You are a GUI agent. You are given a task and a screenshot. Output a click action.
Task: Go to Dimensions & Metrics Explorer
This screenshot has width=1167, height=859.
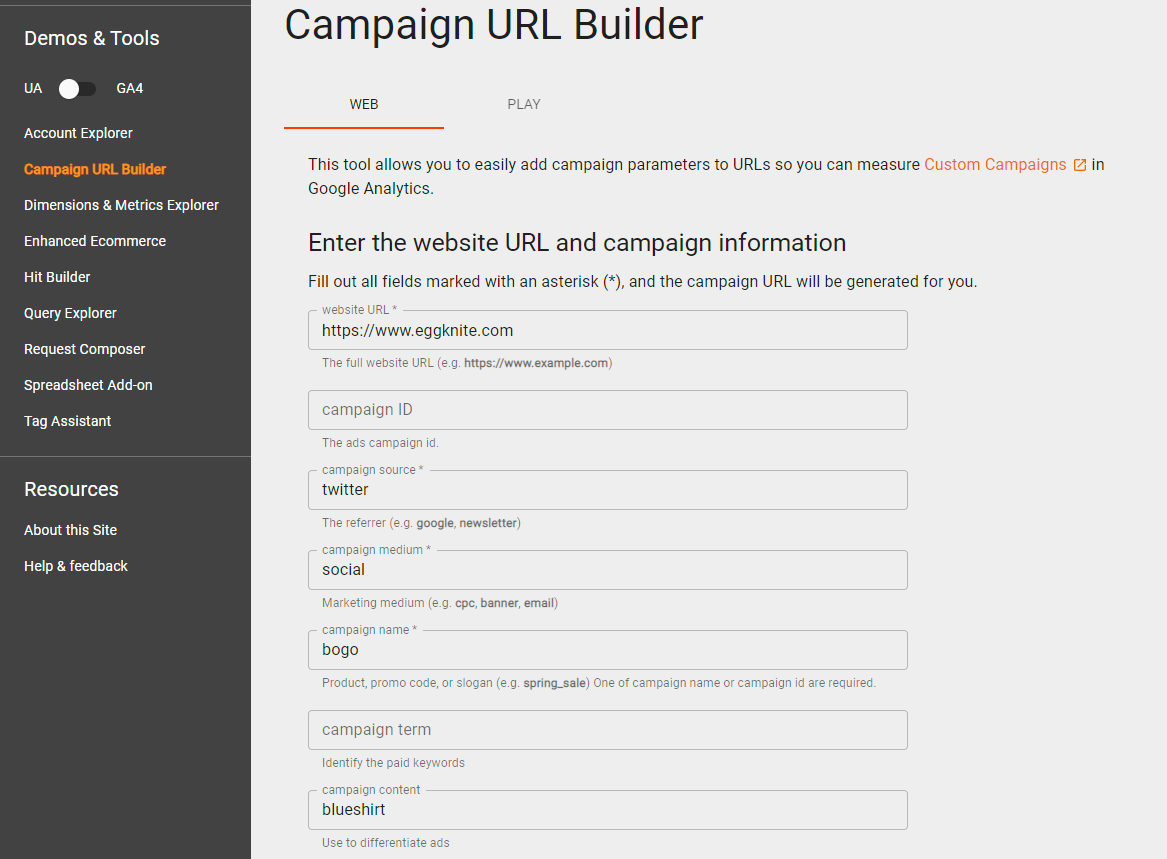pos(121,205)
